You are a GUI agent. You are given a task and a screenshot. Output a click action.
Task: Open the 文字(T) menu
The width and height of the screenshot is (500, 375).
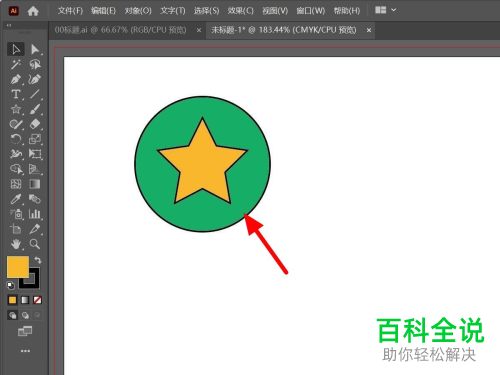(x=173, y=11)
